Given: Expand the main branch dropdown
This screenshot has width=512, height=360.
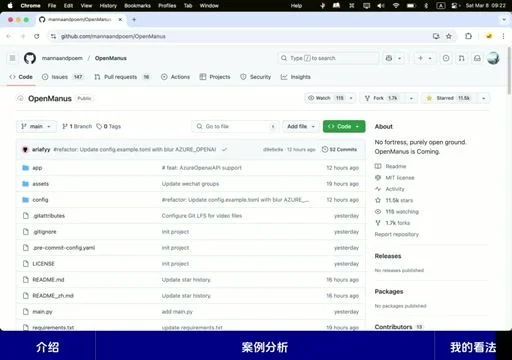Looking at the screenshot, I should point(36,126).
